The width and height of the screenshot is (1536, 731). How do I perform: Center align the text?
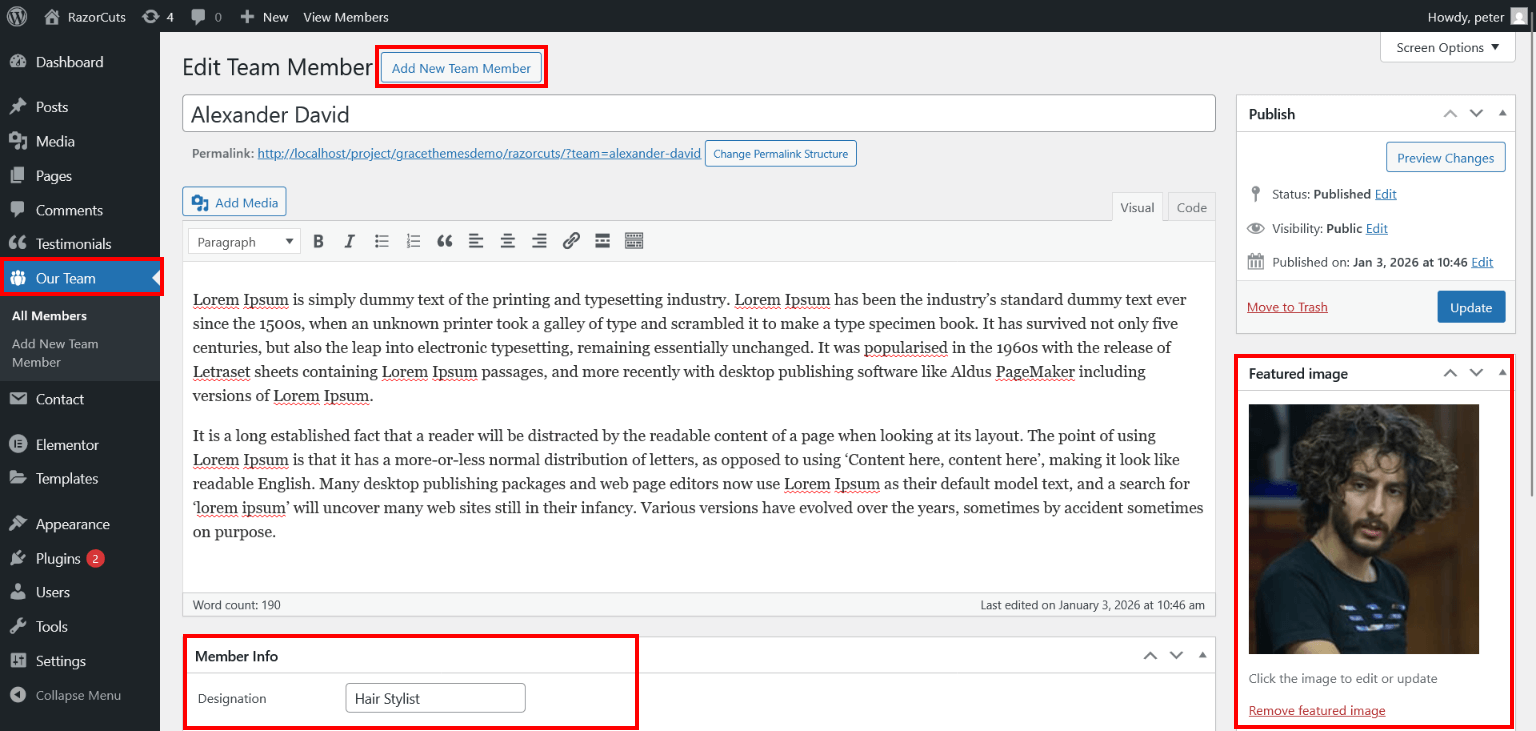click(508, 241)
